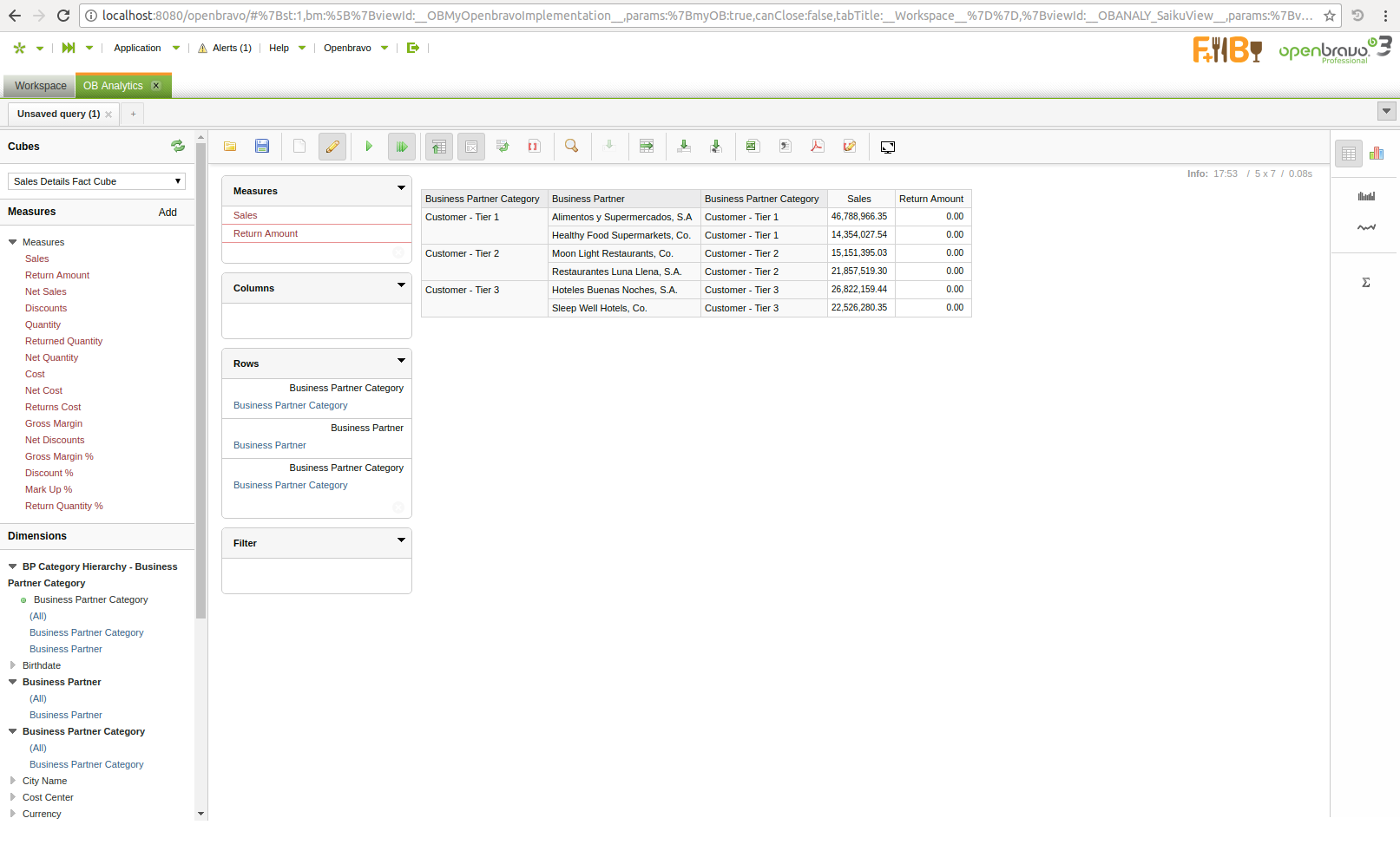
Task: Toggle the pencil edit mode button
Action: pyautogui.click(x=332, y=147)
